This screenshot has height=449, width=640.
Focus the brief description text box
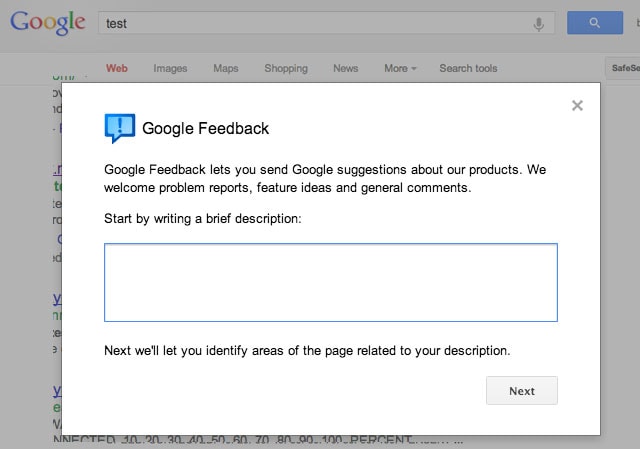(331, 282)
